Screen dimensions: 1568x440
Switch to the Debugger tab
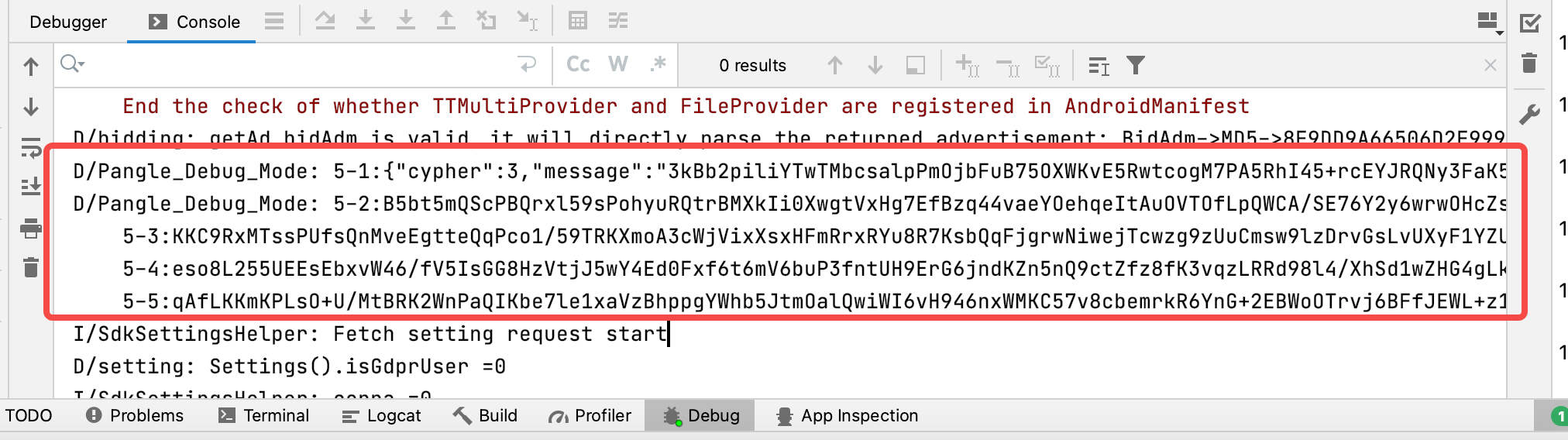(68, 22)
